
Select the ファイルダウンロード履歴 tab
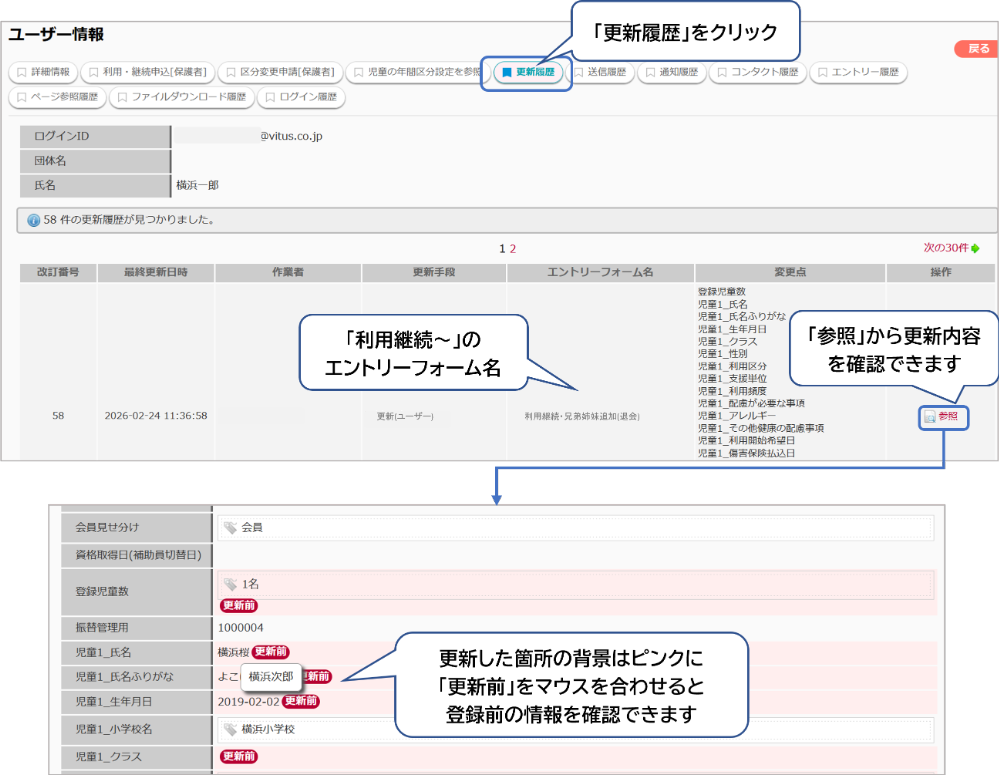point(180,98)
